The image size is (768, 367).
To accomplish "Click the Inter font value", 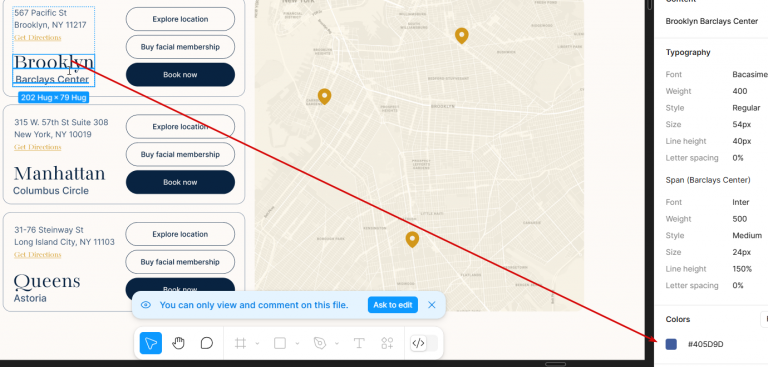I will (x=741, y=202).
